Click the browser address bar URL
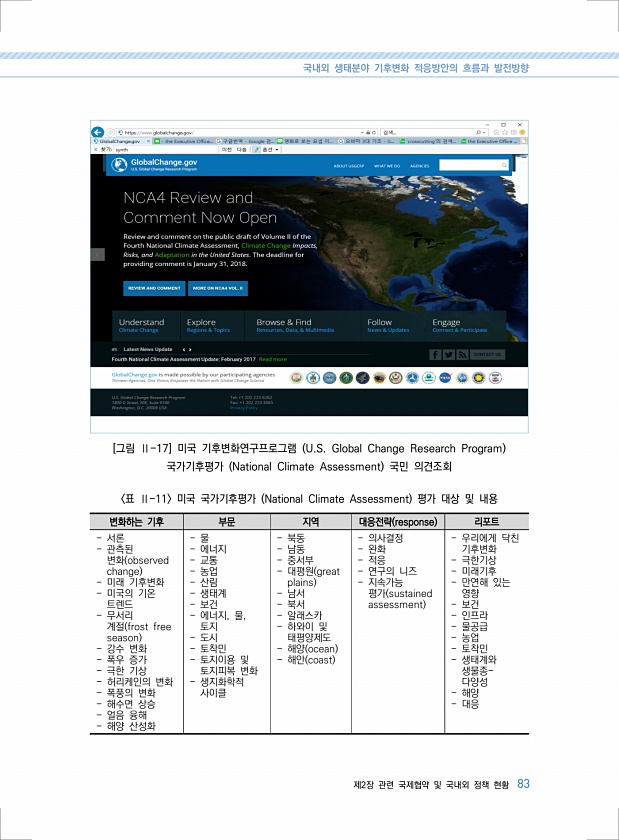 160,132
